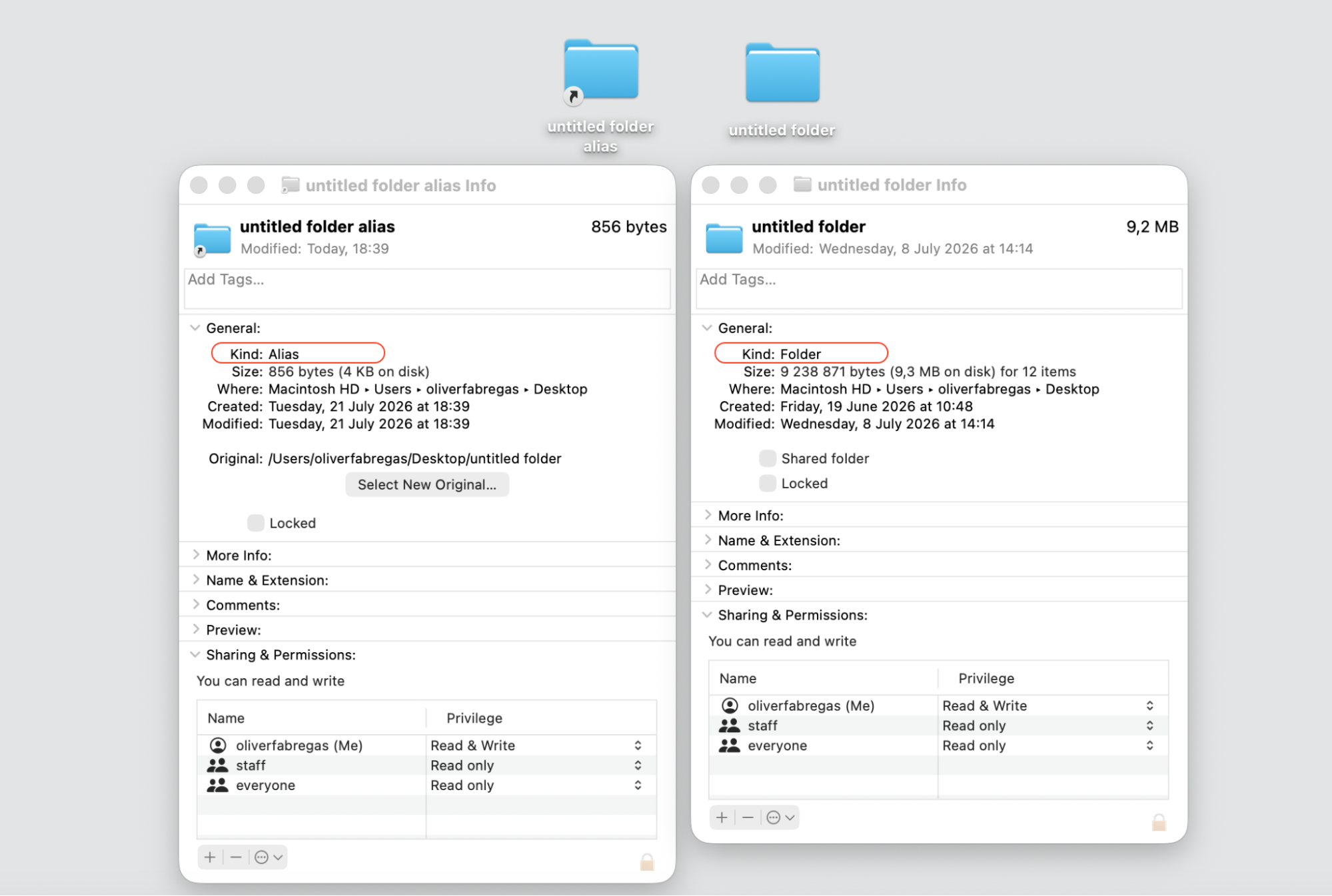Click everyone group icon in untitled folder Info
The width and height of the screenshot is (1332, 896).
[729, 745]
